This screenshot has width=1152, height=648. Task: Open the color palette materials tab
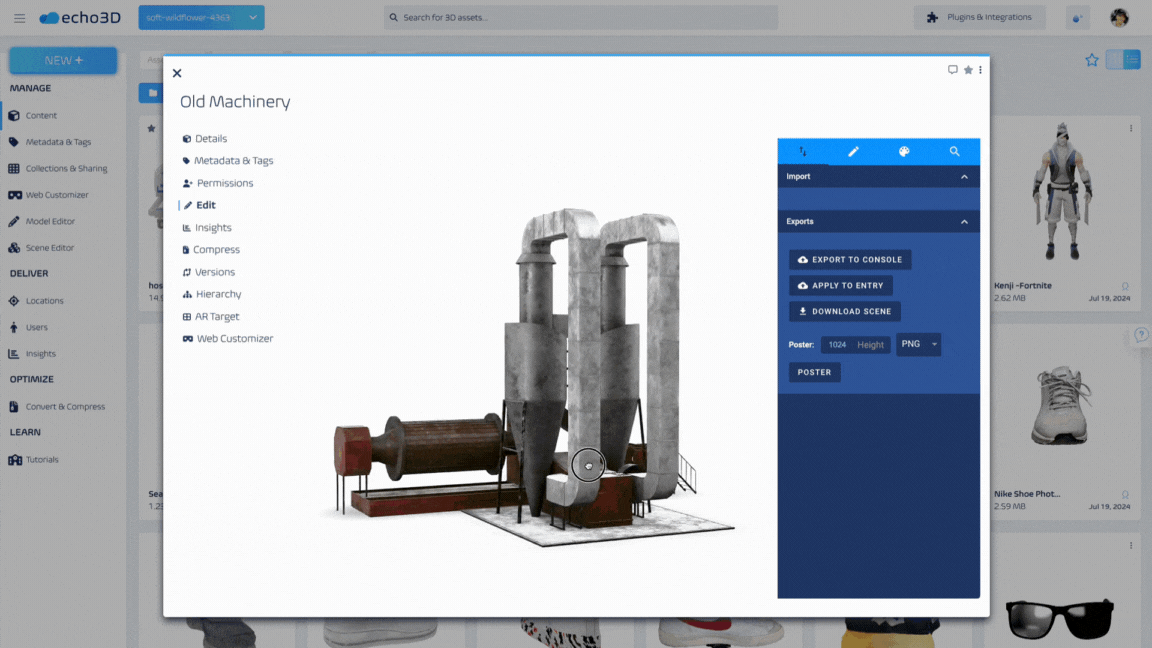904,152
